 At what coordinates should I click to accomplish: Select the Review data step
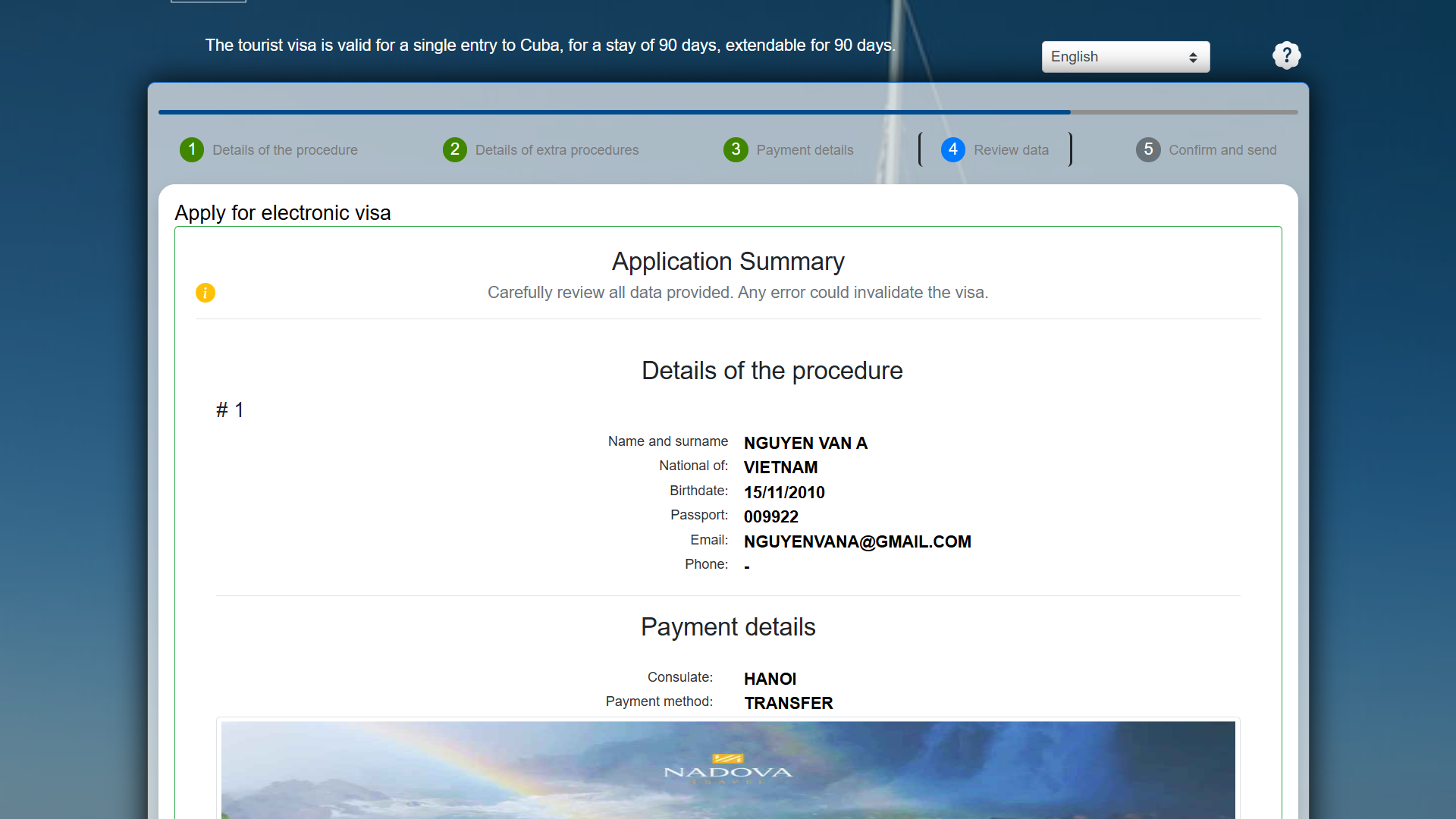[x=1011, y=150]
